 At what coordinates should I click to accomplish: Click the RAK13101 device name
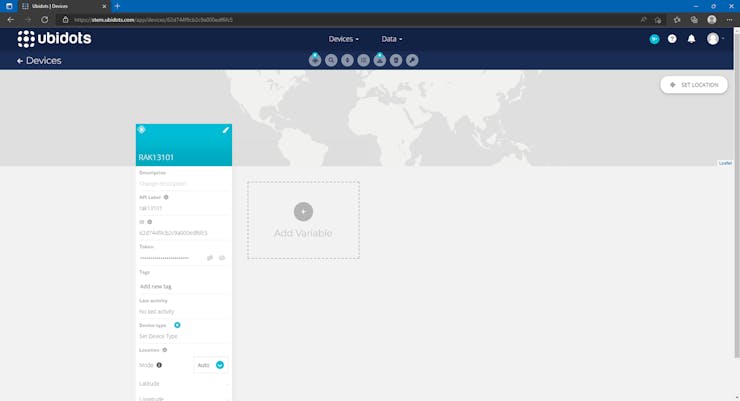(x=156, y=157)
